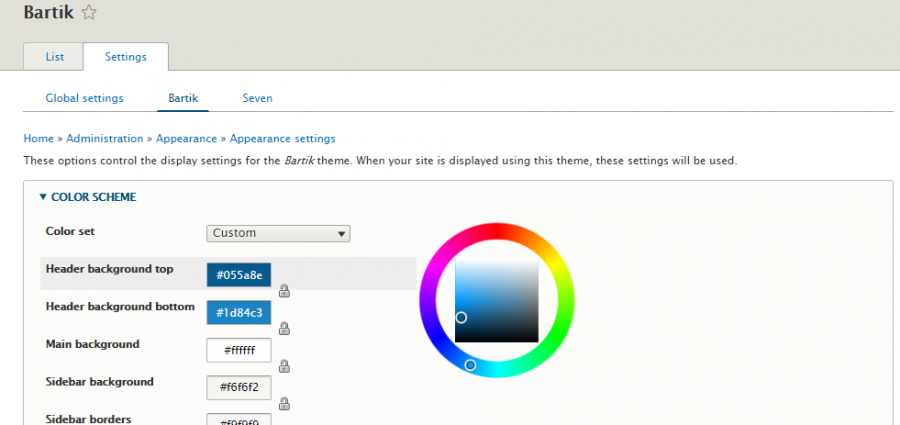Click the hue marker on color wheel
Viewport: 900px width, 425px height.
[470, 365]
